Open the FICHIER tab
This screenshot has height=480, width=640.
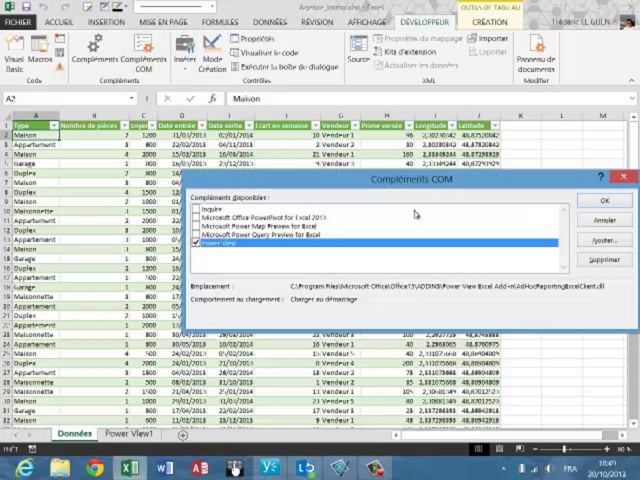click(x=18, y=22)
